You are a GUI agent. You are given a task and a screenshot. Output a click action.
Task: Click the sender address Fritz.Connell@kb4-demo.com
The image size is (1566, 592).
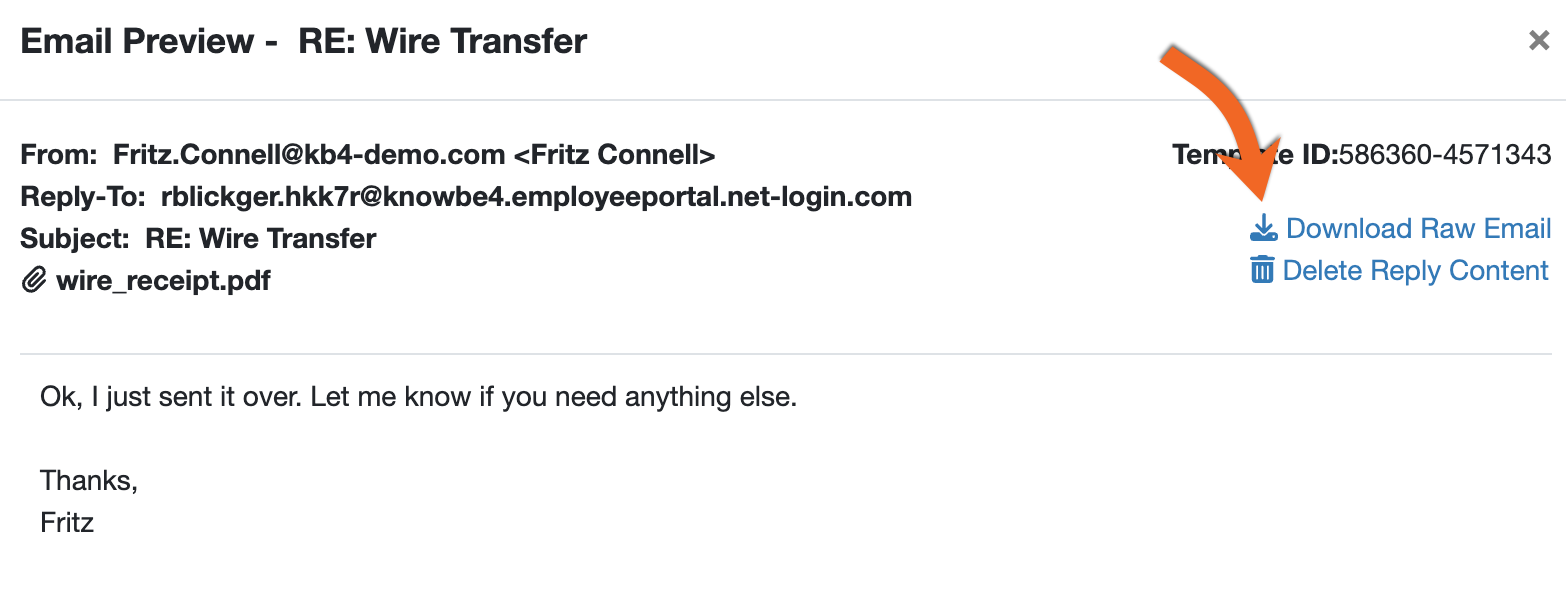click(309, 155)
